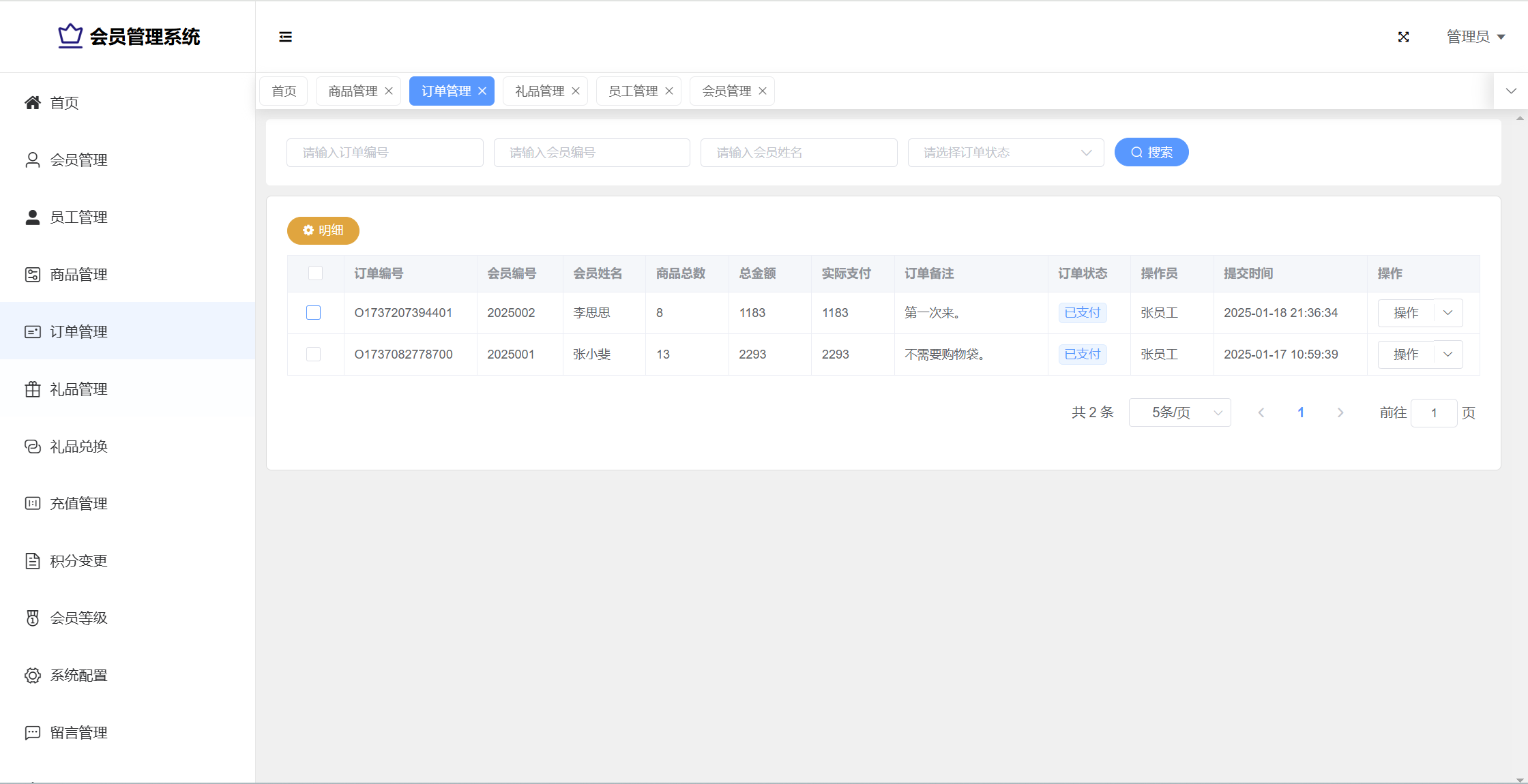
Task: Collapse the sidebar using the hamburger icon
Action: click(x=285, y=37)
